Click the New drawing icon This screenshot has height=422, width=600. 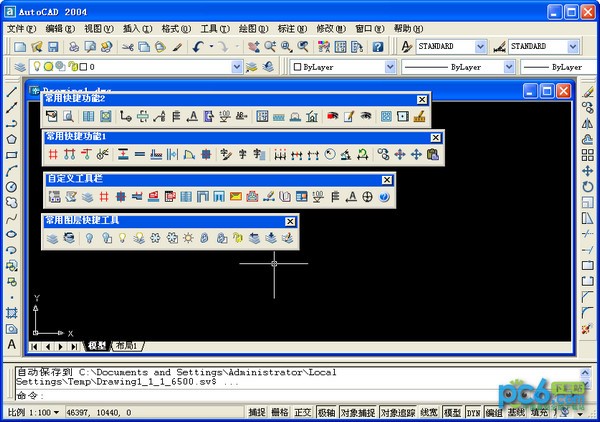pyautogui.click(x=20, y=47)
